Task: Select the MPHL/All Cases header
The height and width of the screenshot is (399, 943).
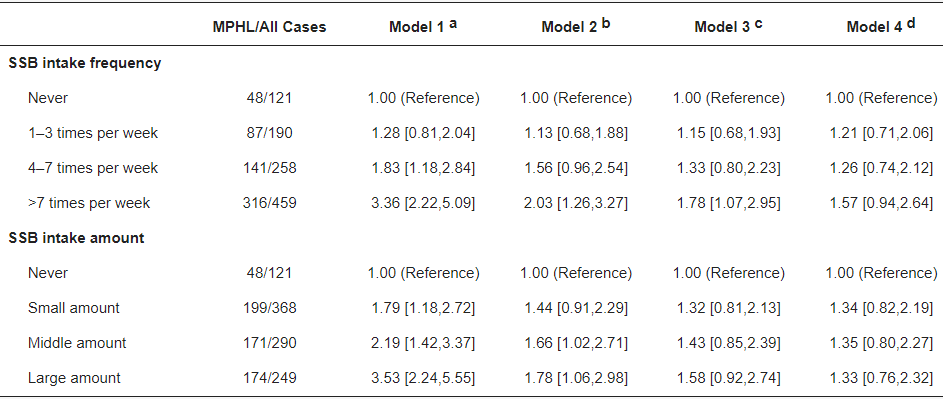Action: coord(269,28)
